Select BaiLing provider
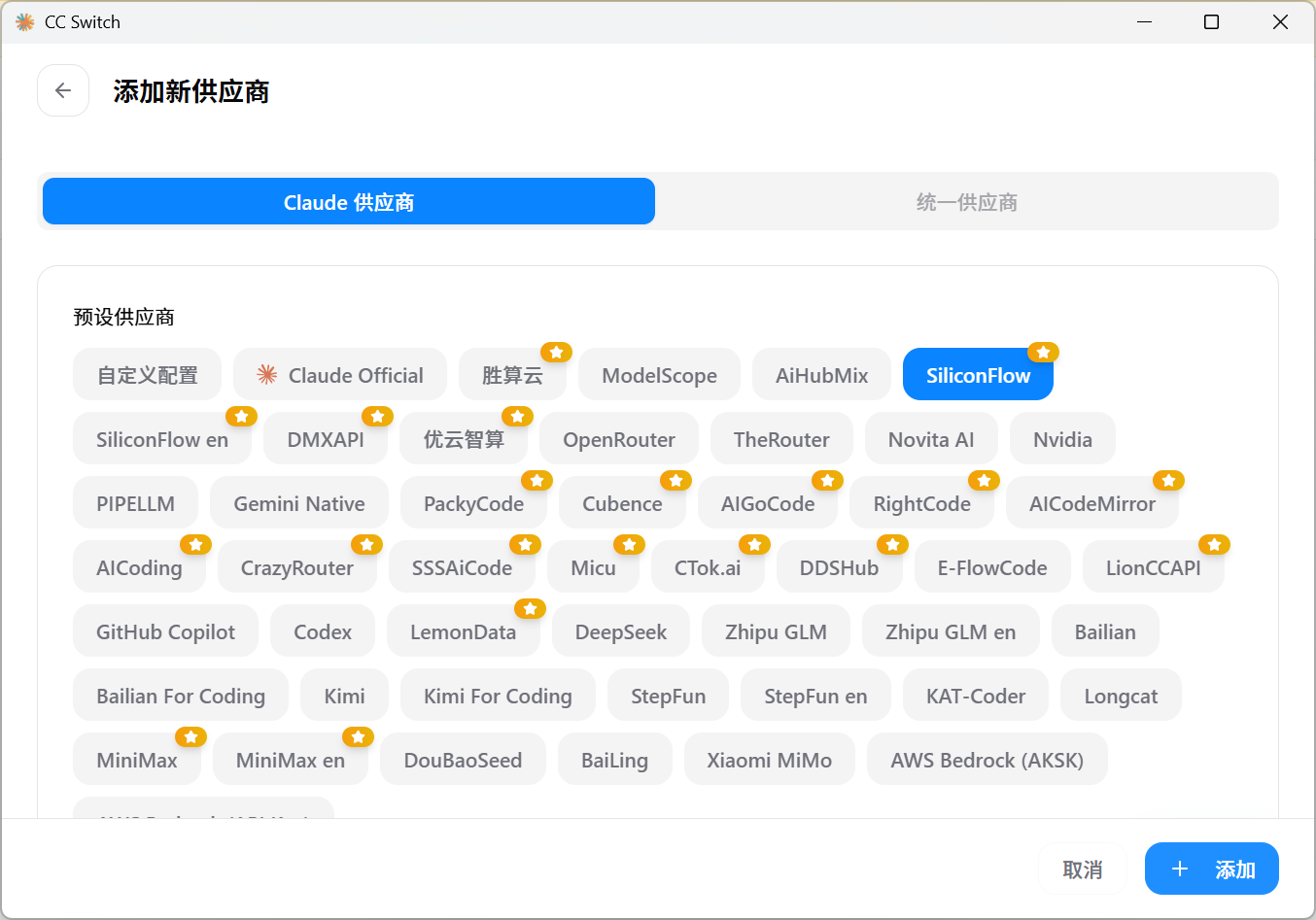This screenshot has width=1316, height=920. (614, 759)
